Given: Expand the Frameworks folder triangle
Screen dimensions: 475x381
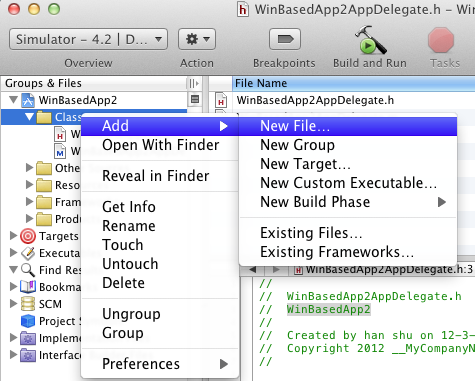Looking at the screenshot, I should pyautogui.click(x=30, y=202).
